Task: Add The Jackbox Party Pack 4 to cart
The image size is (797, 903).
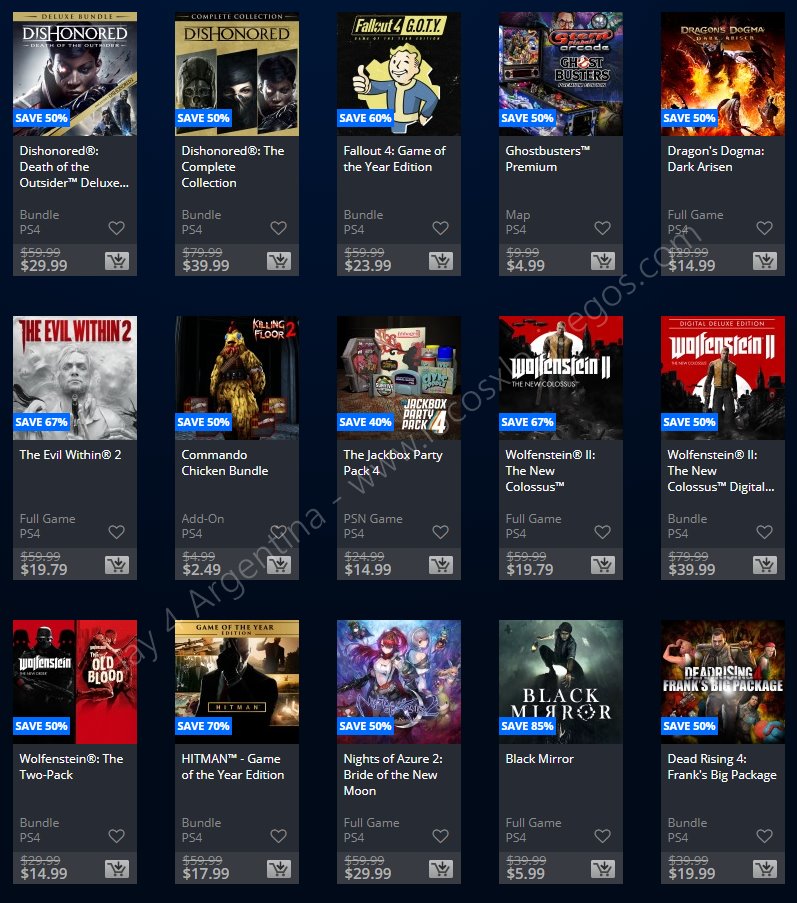Action: (x=441, y=566)
